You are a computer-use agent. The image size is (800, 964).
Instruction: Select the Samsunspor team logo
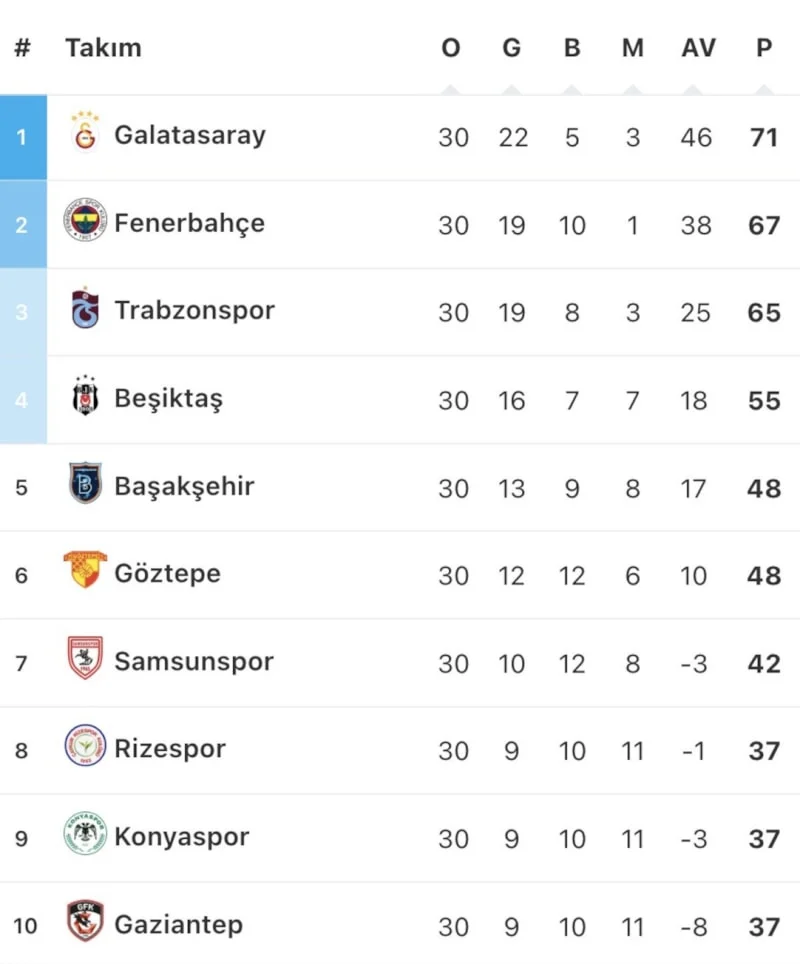pos(85,661)
